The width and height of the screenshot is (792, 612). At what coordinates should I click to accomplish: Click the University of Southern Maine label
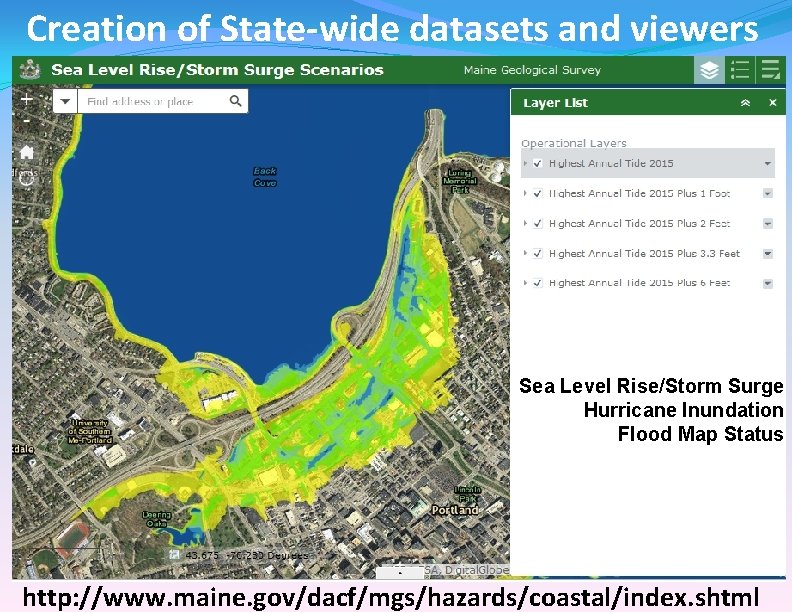[x=90, y=432]
